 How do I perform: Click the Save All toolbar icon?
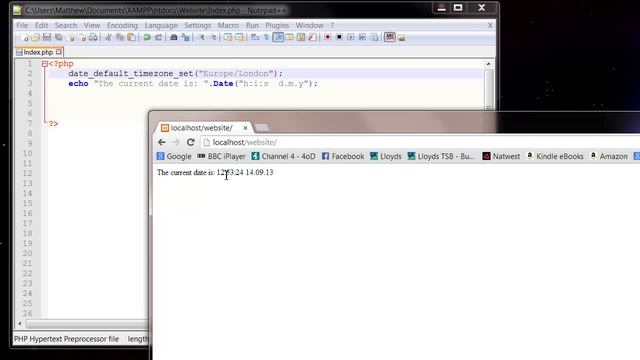[58, 38]
